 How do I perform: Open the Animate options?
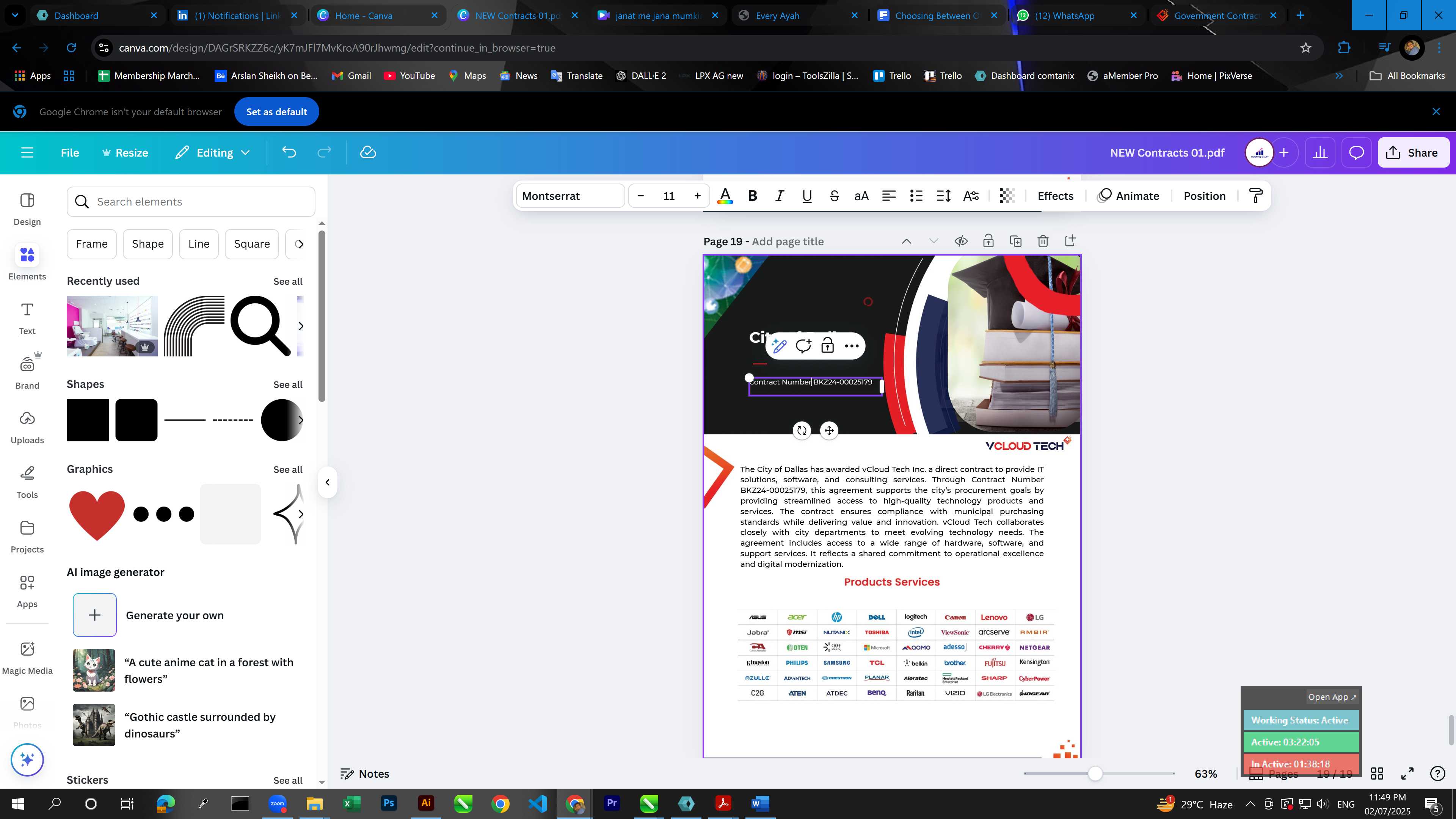click(x=1128, y=196)
